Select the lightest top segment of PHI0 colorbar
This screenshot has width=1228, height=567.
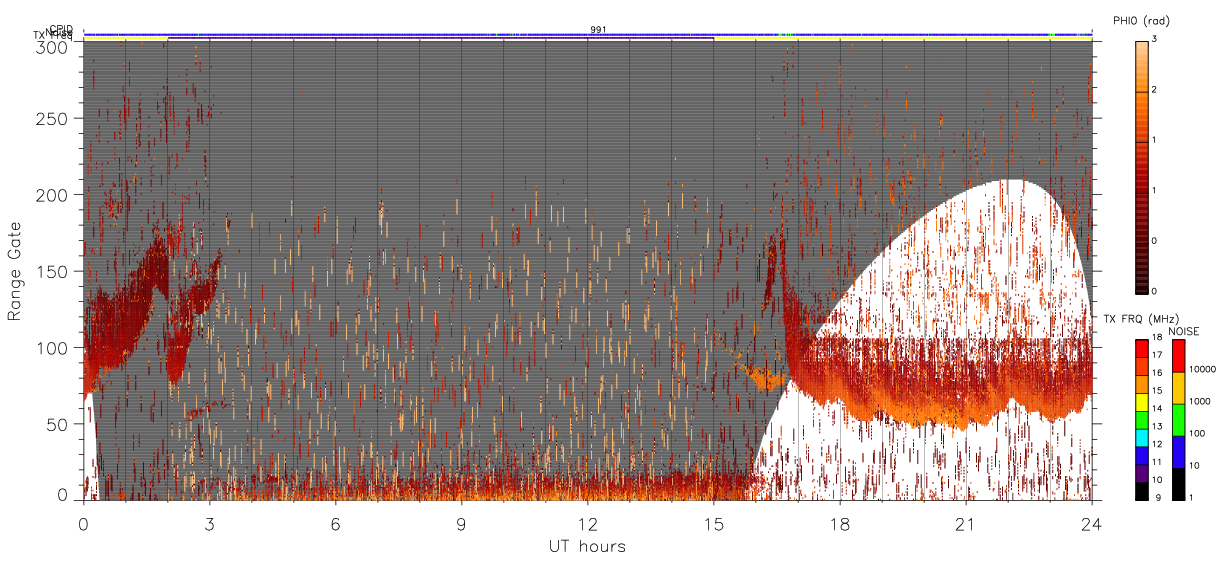click(x=1142, y=66)
